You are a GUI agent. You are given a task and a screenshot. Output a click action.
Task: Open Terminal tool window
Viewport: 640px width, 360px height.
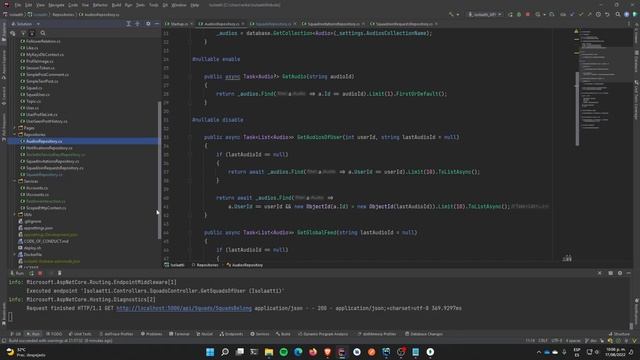coord(179,334)
